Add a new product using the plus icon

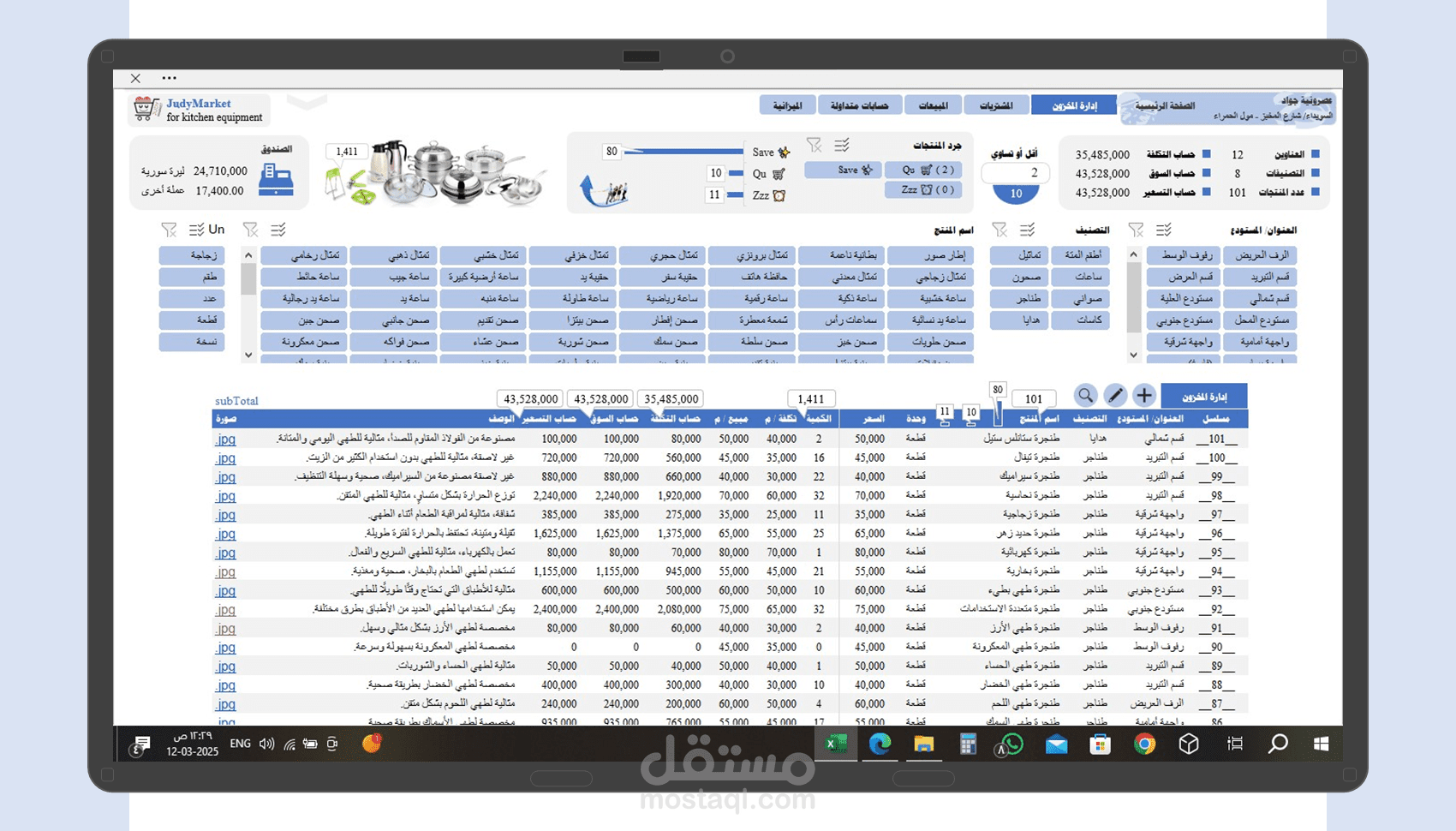pos(1145,396)
